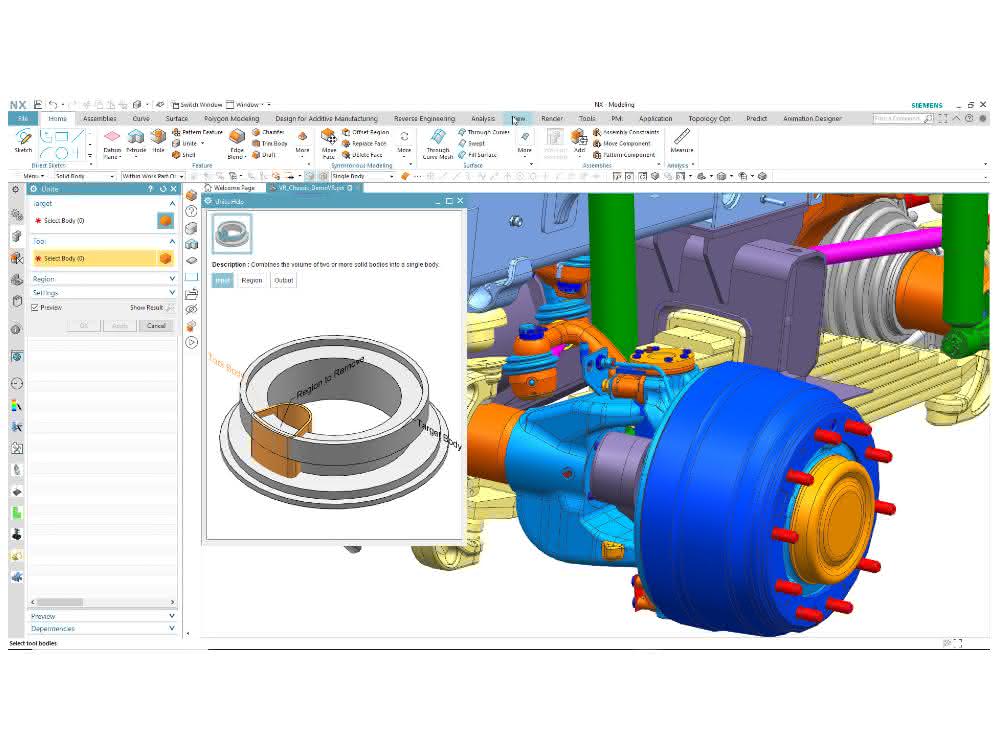Click the Datum Plane icon

(112, 144)
